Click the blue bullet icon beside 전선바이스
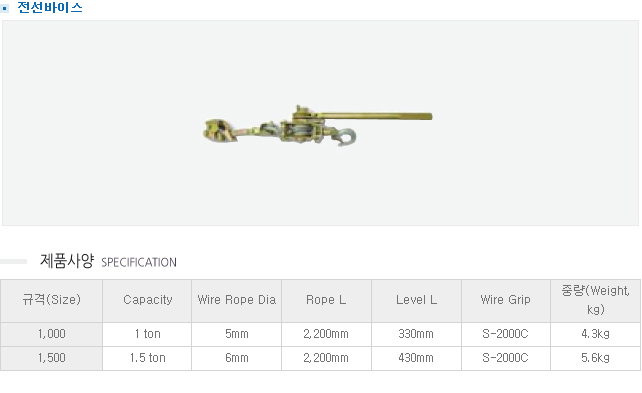The height and width of the screenshot is (393, 642). coord(5,8)
